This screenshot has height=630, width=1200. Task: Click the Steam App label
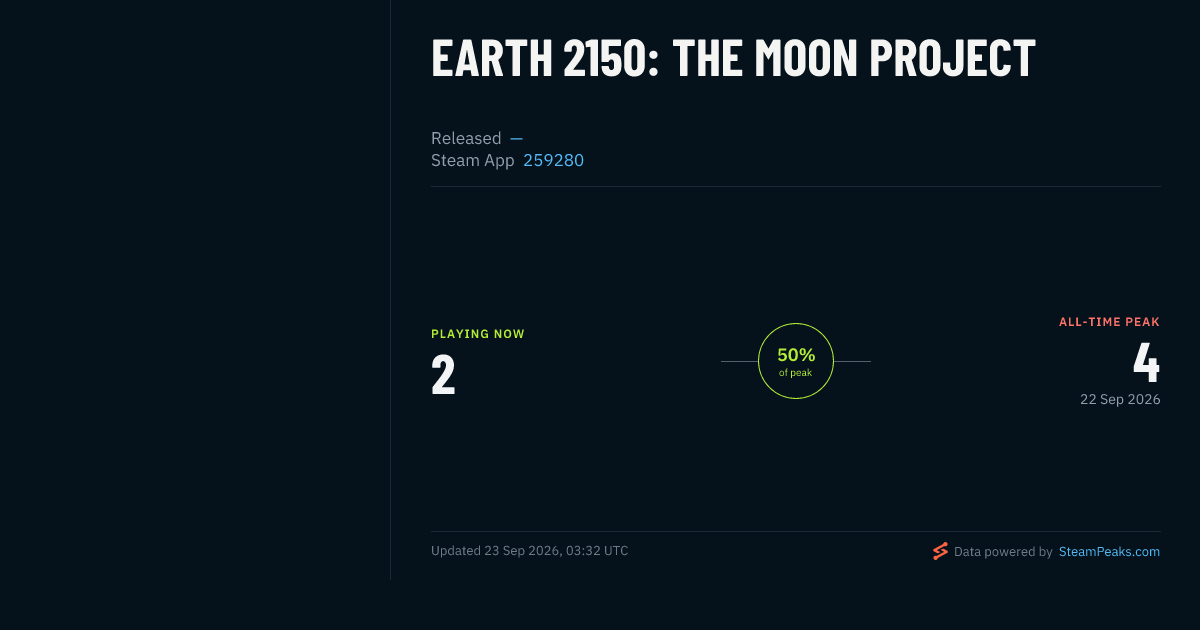coord(473,160)
